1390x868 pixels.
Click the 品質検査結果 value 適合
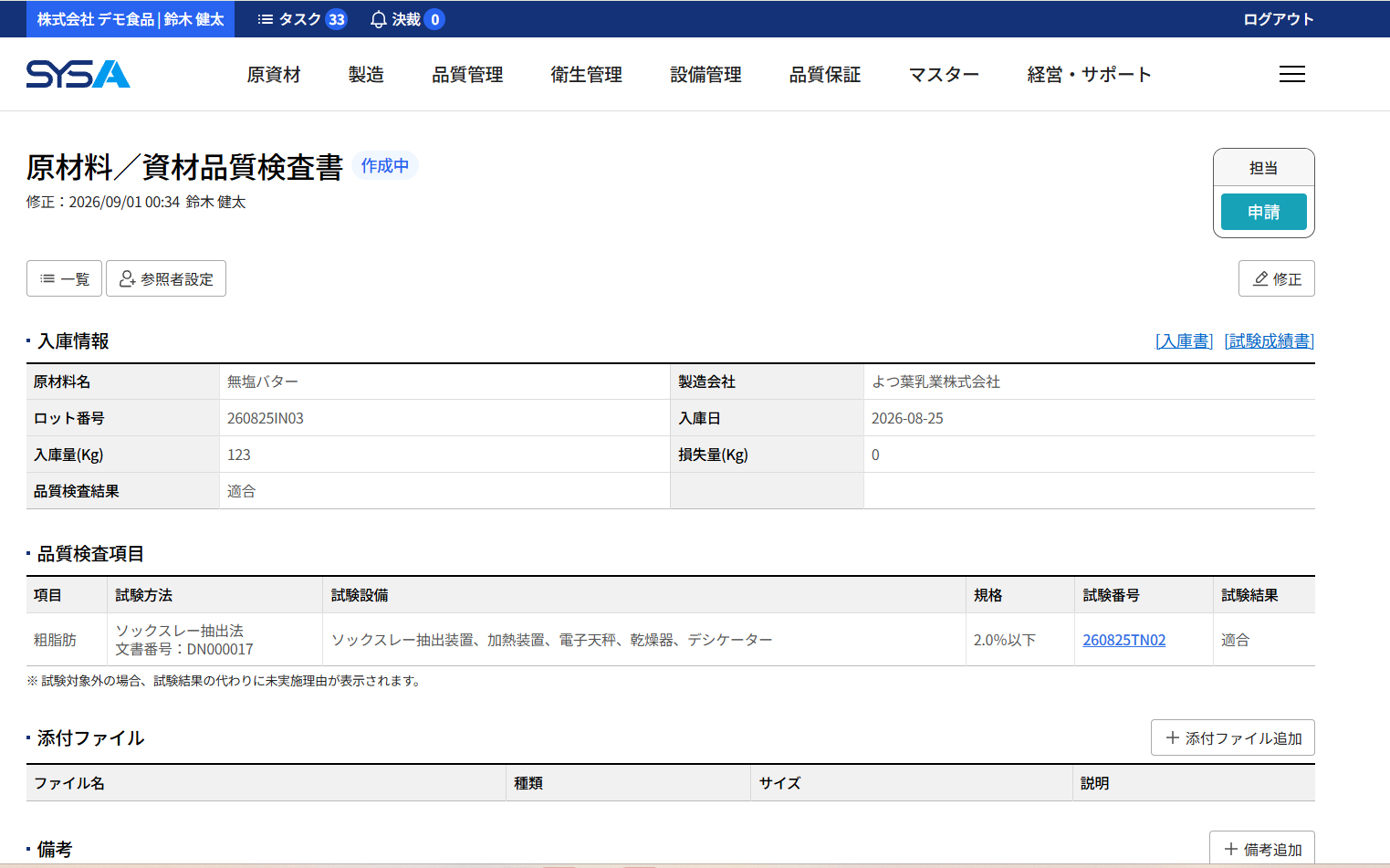point(242,491)
